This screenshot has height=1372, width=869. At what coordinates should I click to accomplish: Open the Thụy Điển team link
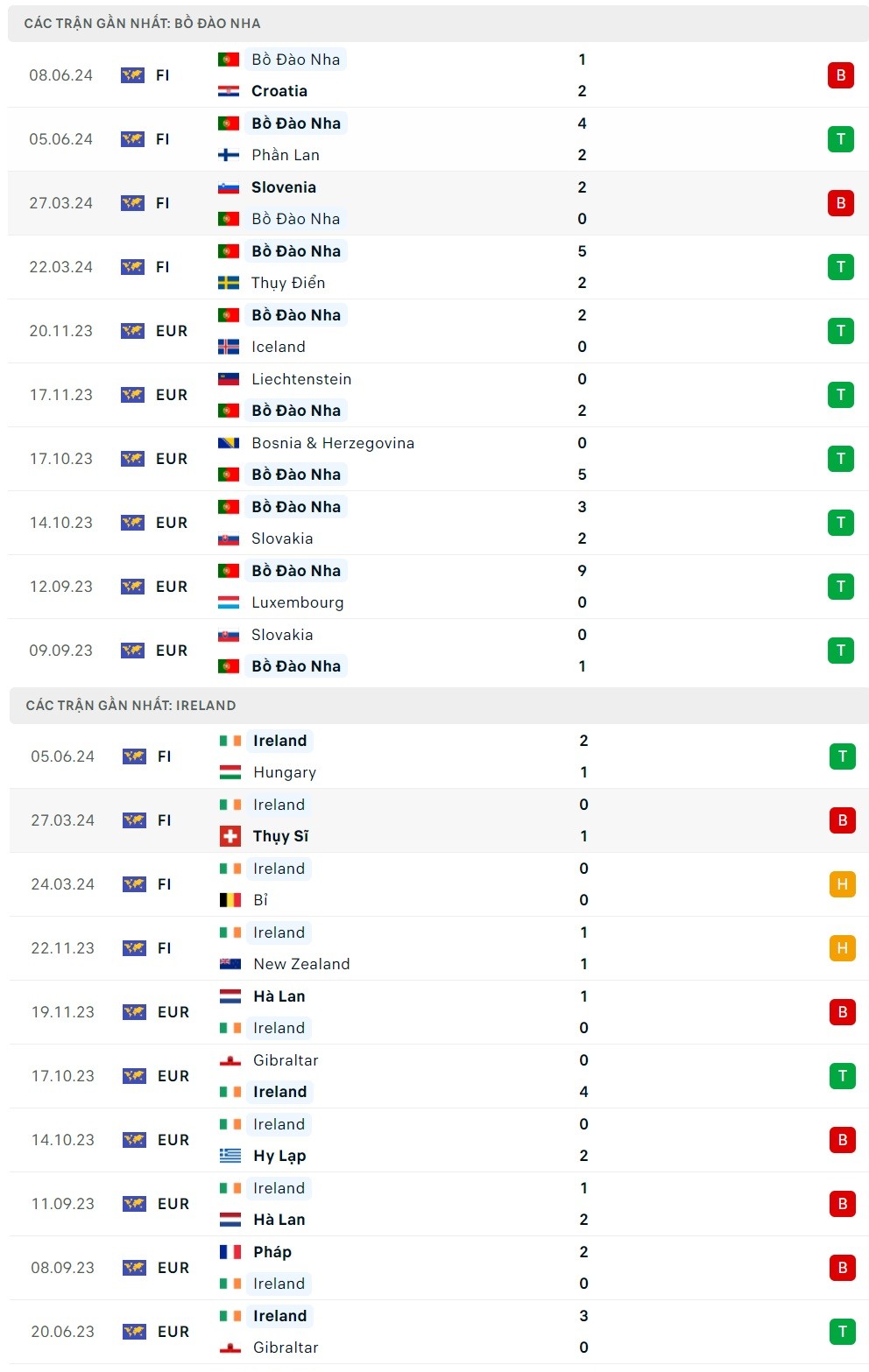pyautogui.click(x=288, y=283)
